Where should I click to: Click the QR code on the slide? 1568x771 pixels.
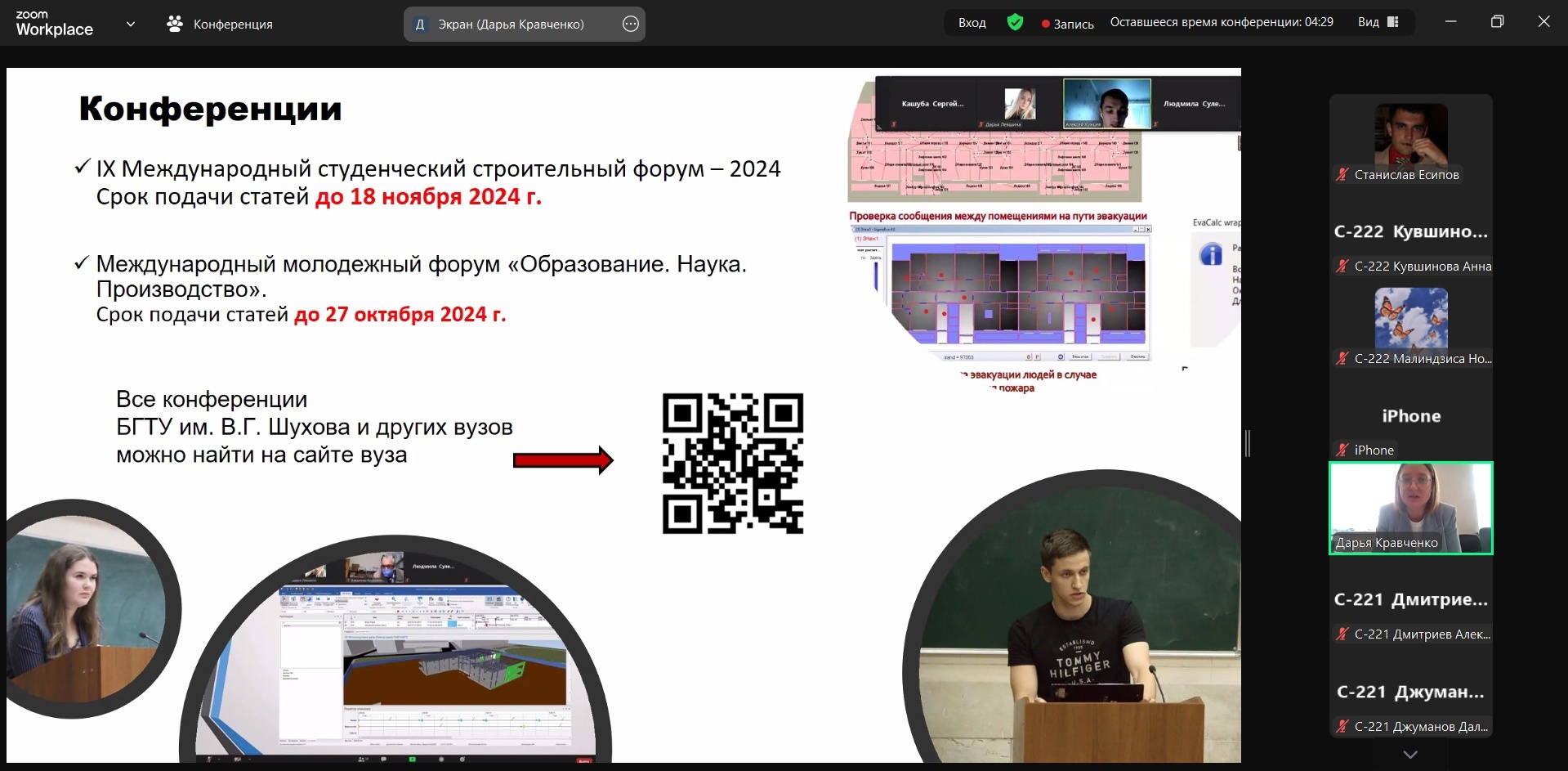732,464
